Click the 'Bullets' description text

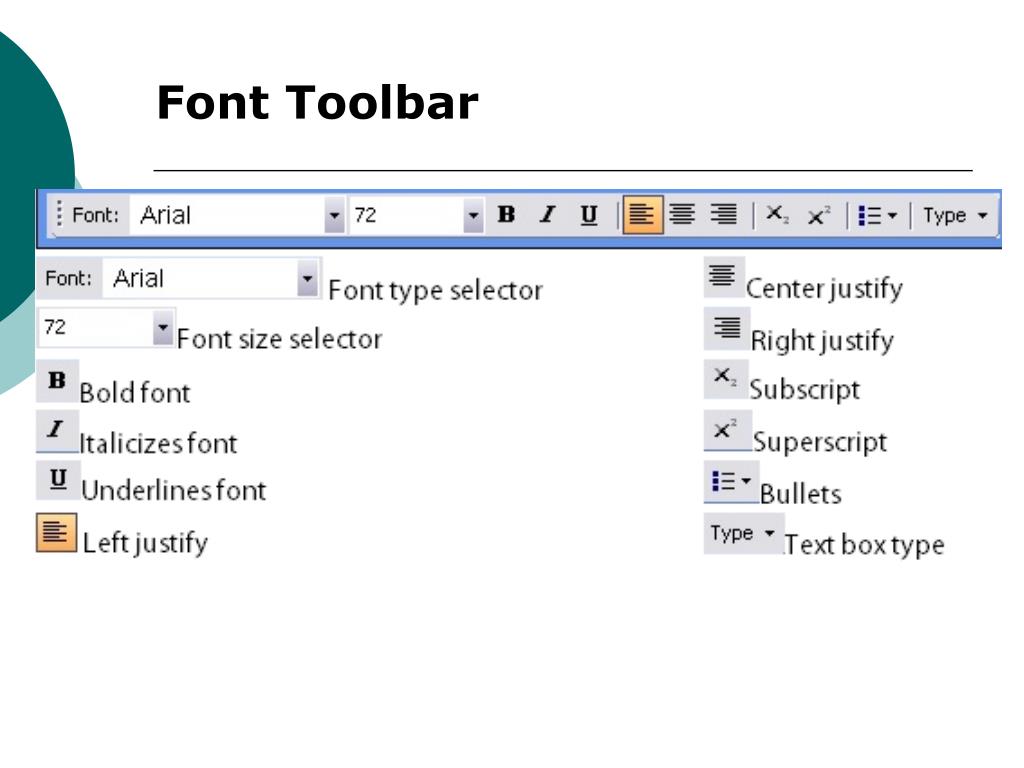click(801, 494)
